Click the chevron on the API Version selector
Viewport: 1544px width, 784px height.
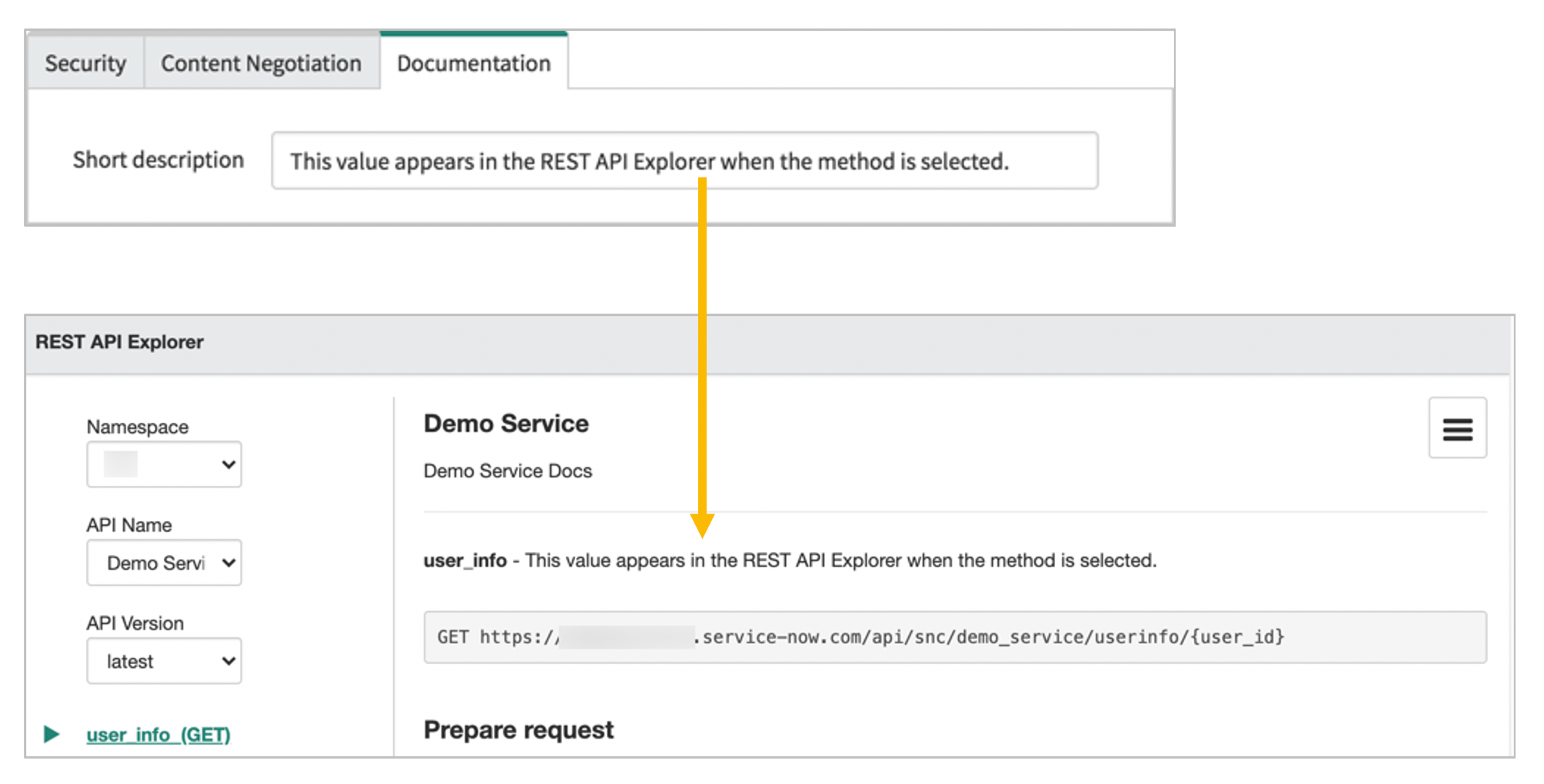coord(228,661)
